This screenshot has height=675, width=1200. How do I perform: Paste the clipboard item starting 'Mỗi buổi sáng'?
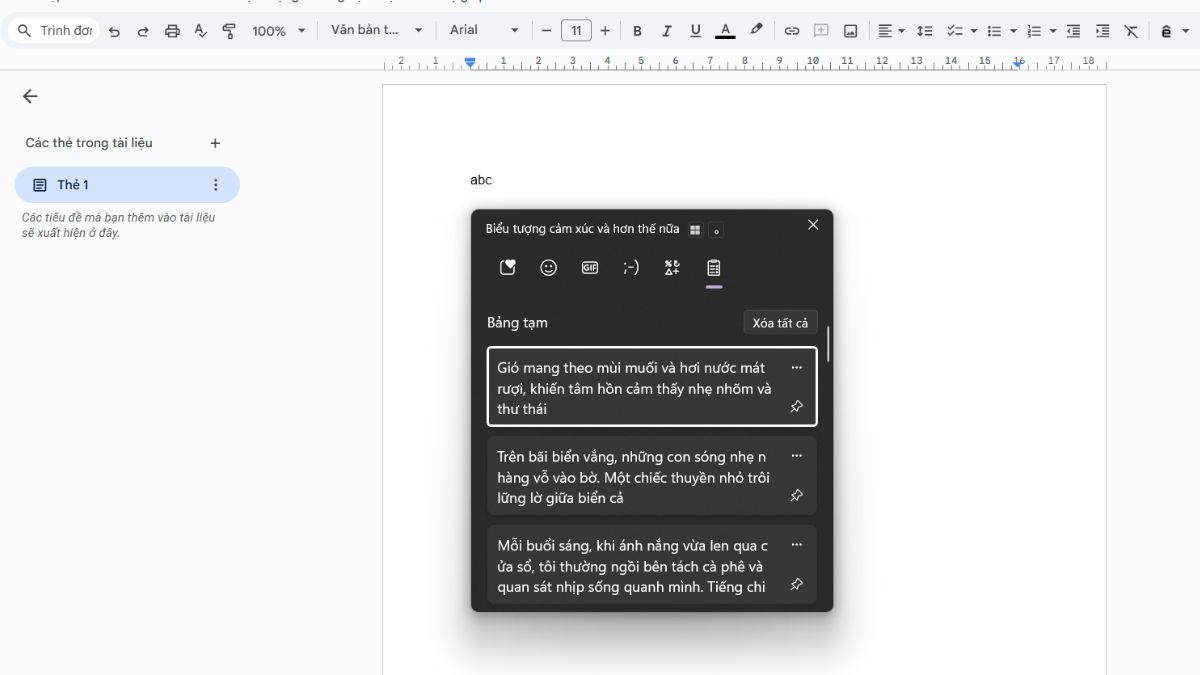point(652,564)
